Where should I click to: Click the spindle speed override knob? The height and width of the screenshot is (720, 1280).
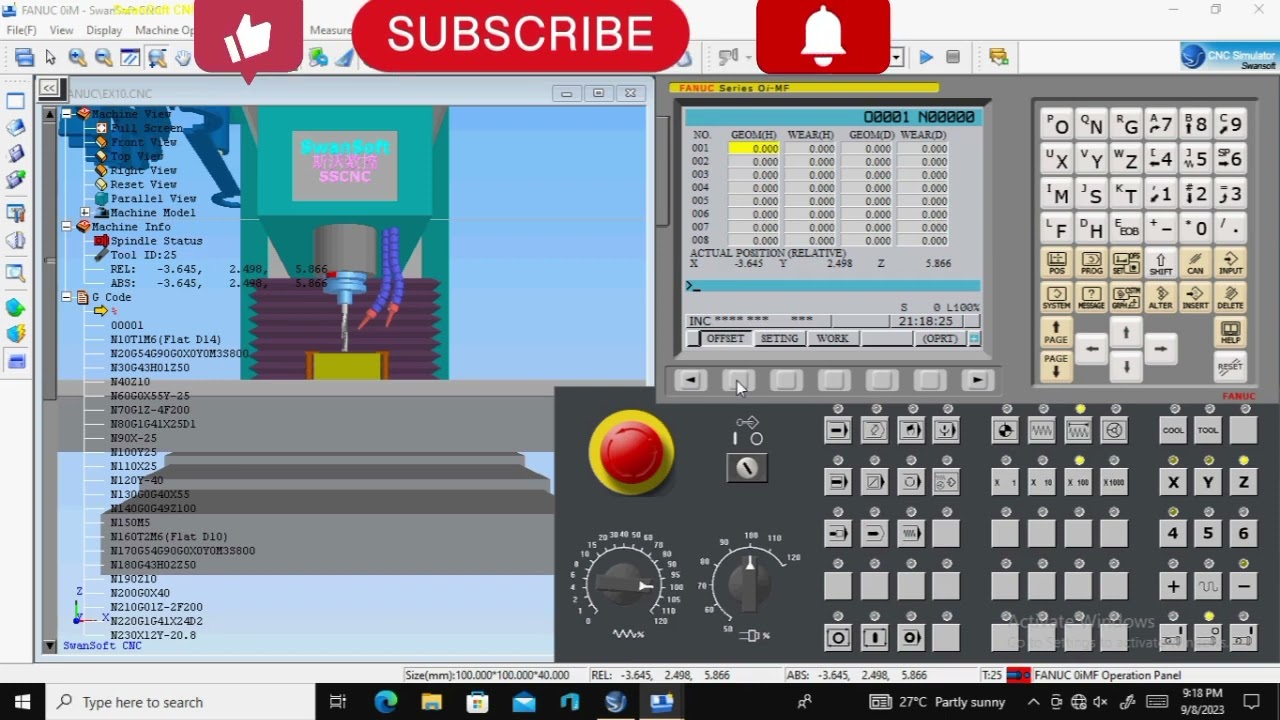click(x=748, y=582)
